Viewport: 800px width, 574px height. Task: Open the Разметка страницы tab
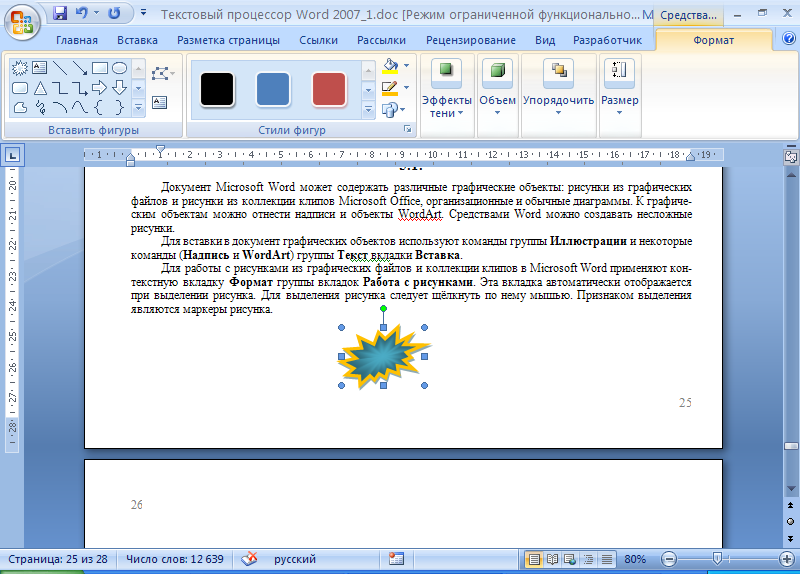(x=229, y=40)
